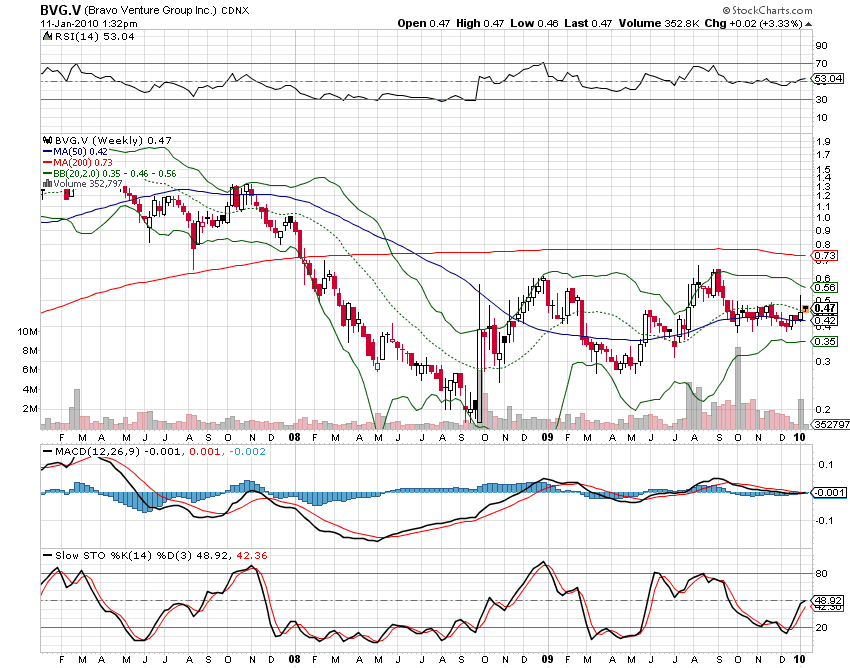Screen dimensions: 850x668
Task: Click the stochastic 20 axis label
Action: click(822, 628)
